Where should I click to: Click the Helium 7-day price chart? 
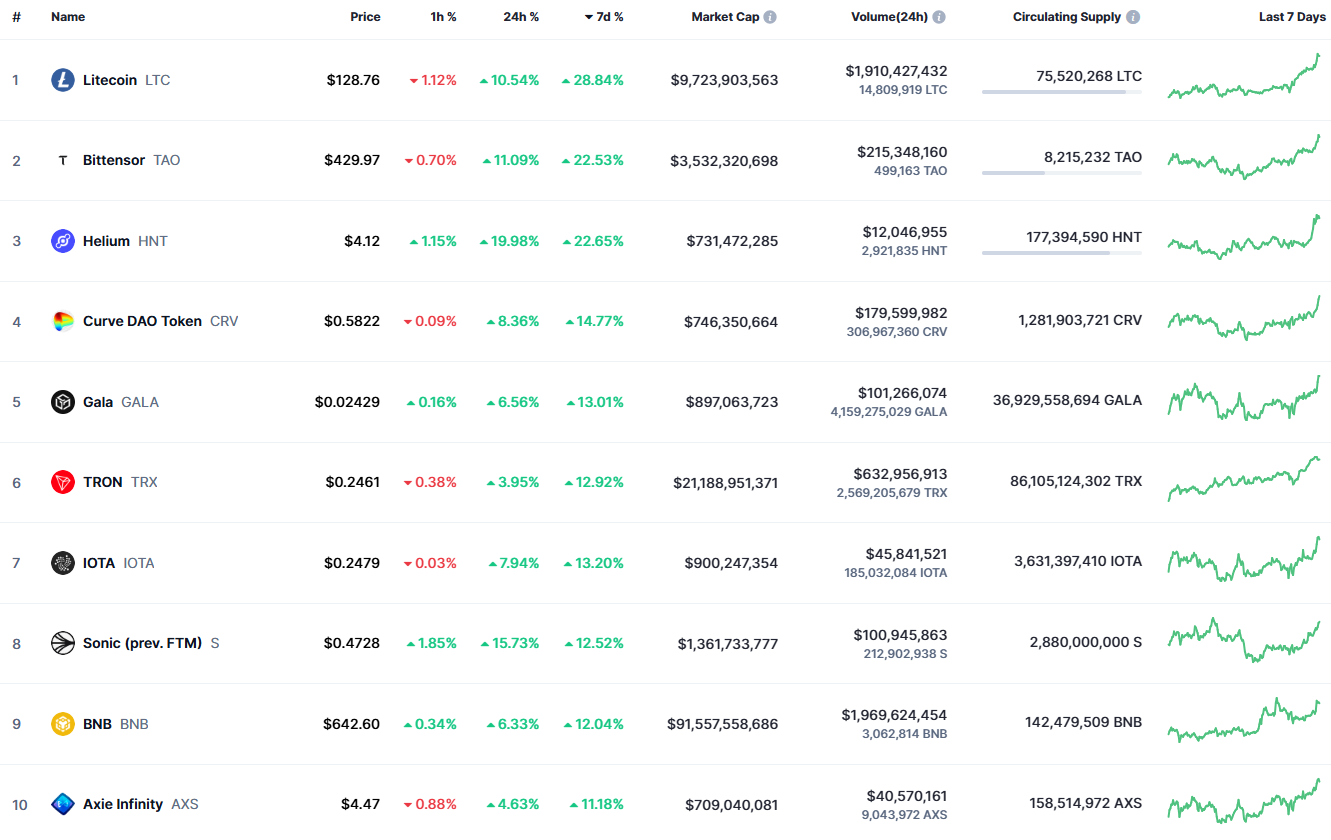(1244, 238)
